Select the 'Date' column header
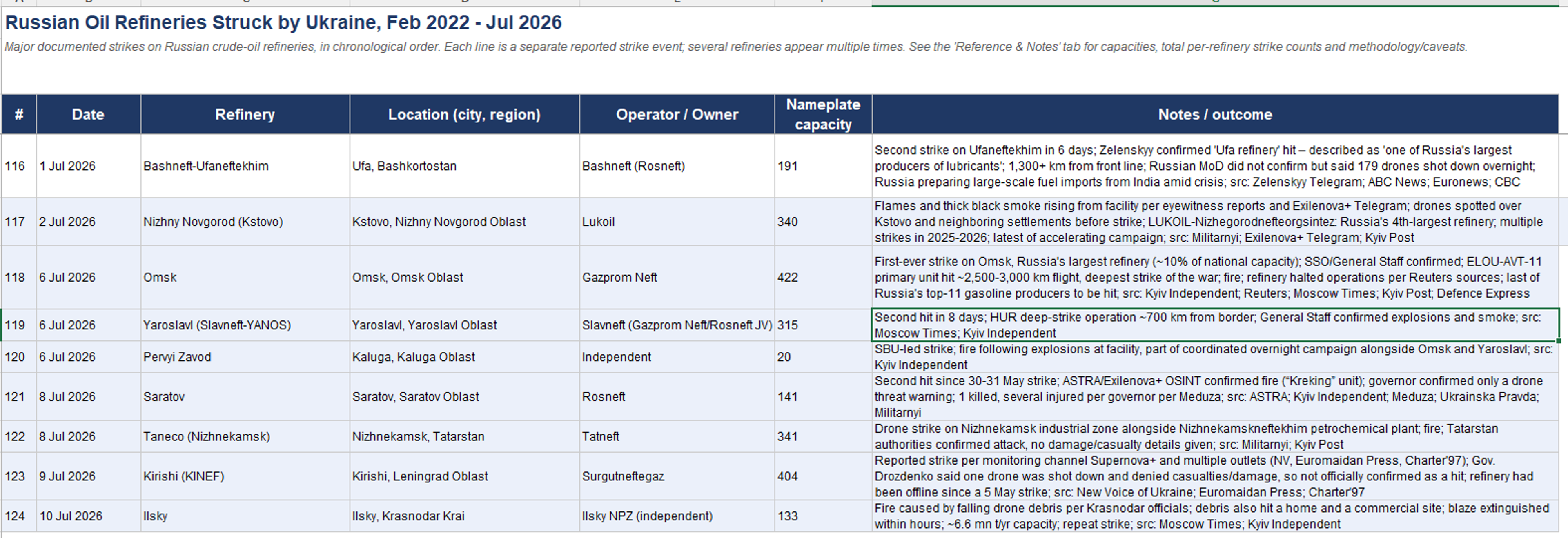This screenshot has width=1568, height=538. [x=88, y=114]
